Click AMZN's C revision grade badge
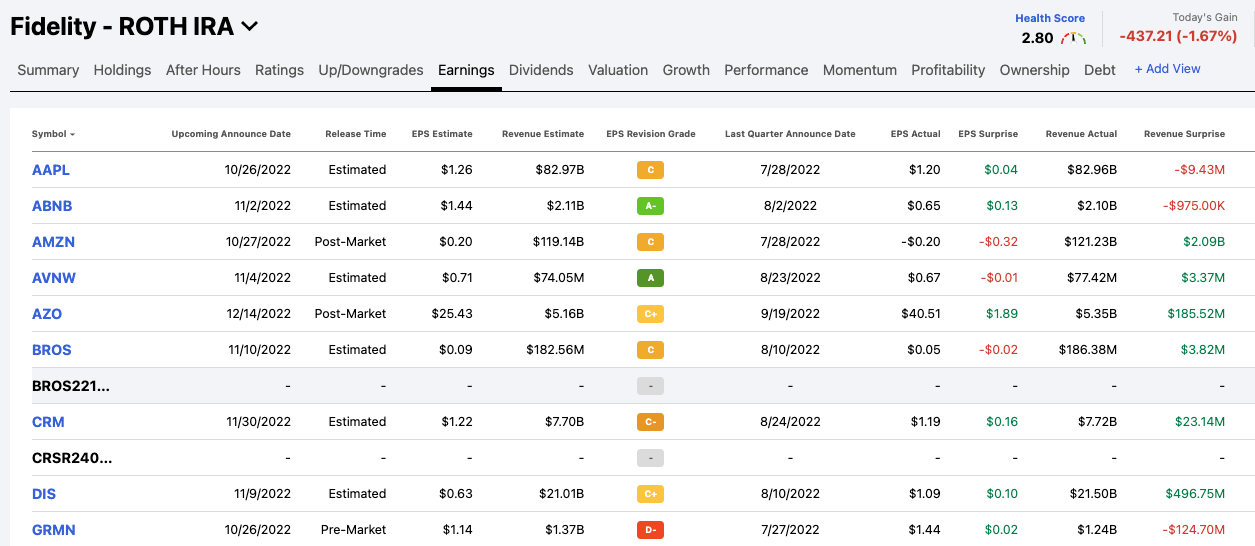 pyautogui.click(x=650, y=242)
